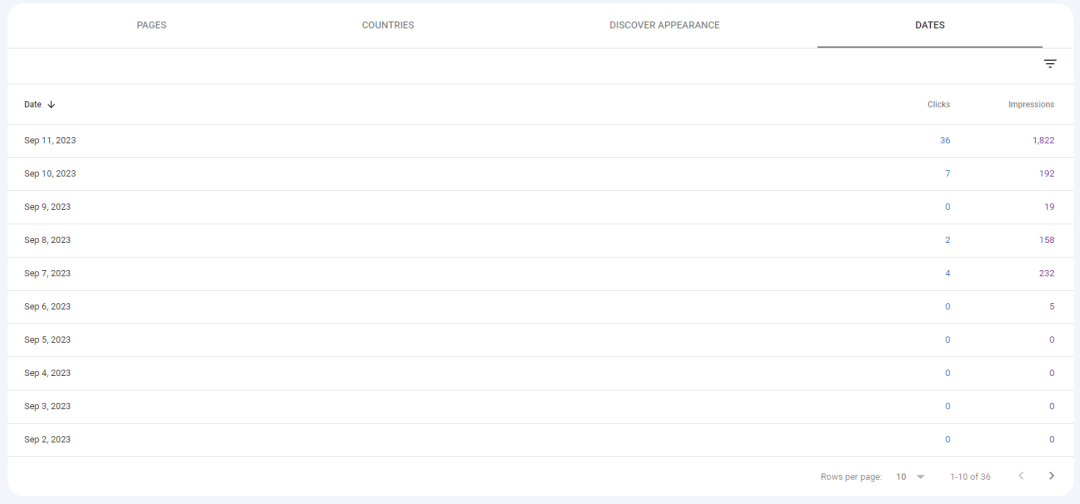This screenshot has height=504, width=1080.
Task: Select the Sep 3, 2023 row
Action: click(540, 406)
